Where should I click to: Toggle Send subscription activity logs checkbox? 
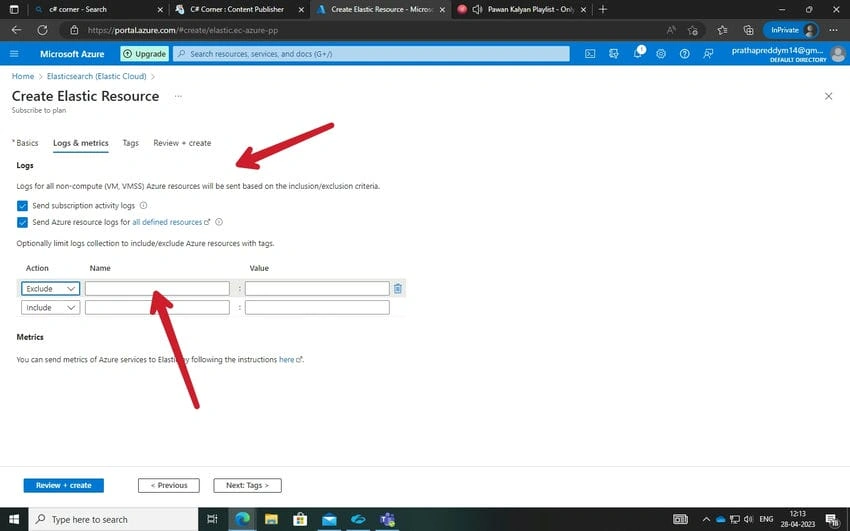click(22, 205)
